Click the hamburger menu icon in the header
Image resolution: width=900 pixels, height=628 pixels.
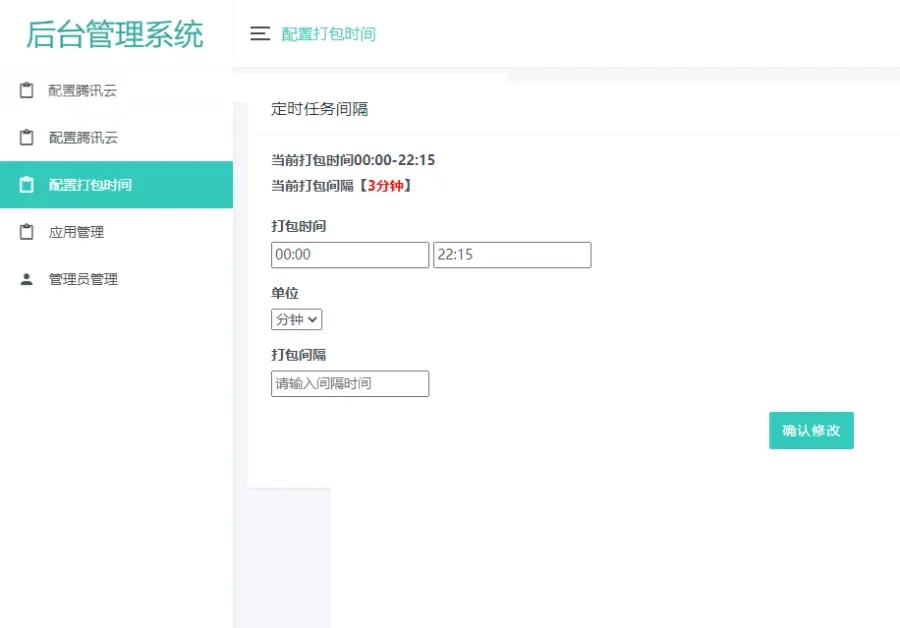tap(260, 34)
